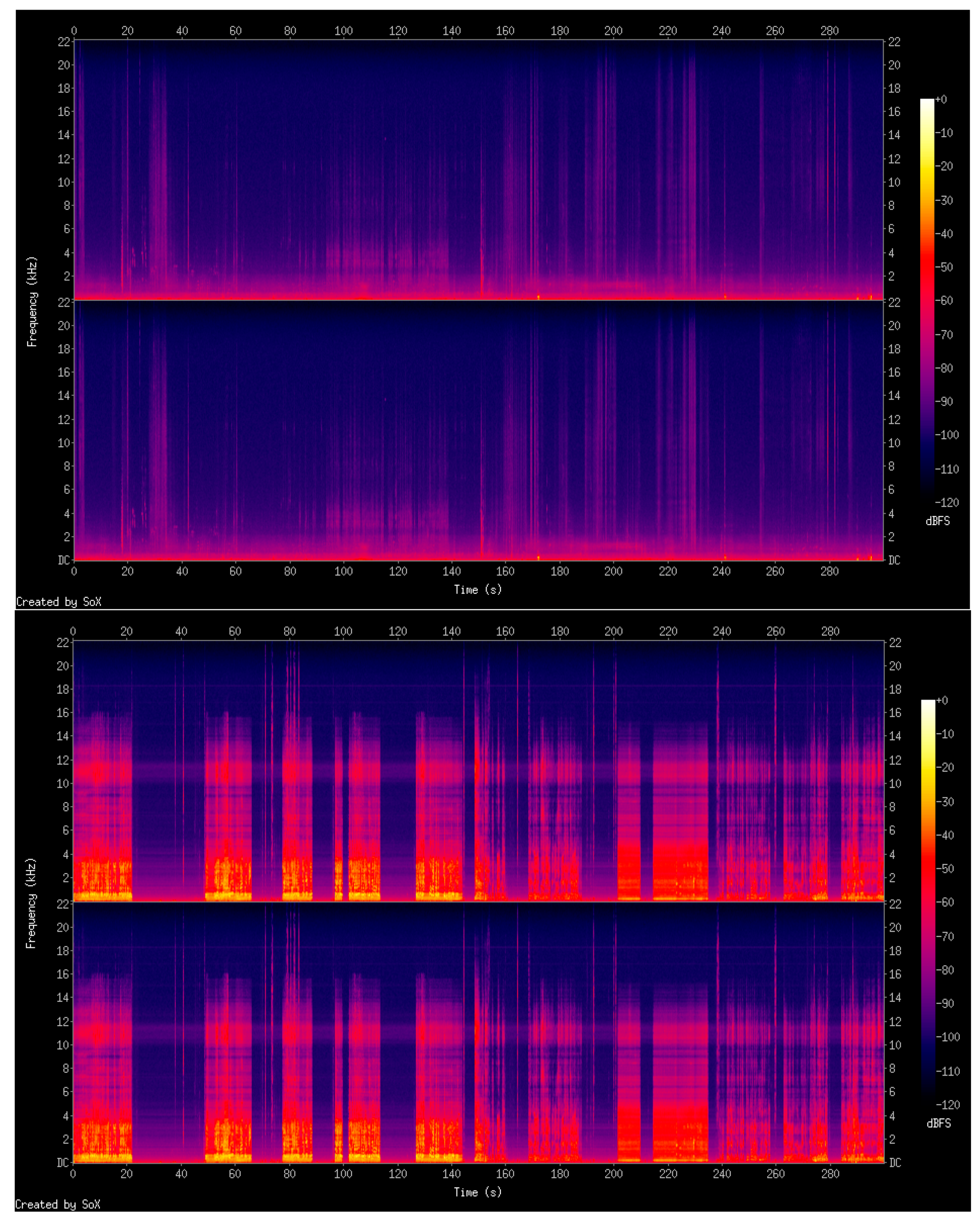Click the "-60" label on upper color scale
Viewport: 980px width, 1225px height.
click(944, 301)
